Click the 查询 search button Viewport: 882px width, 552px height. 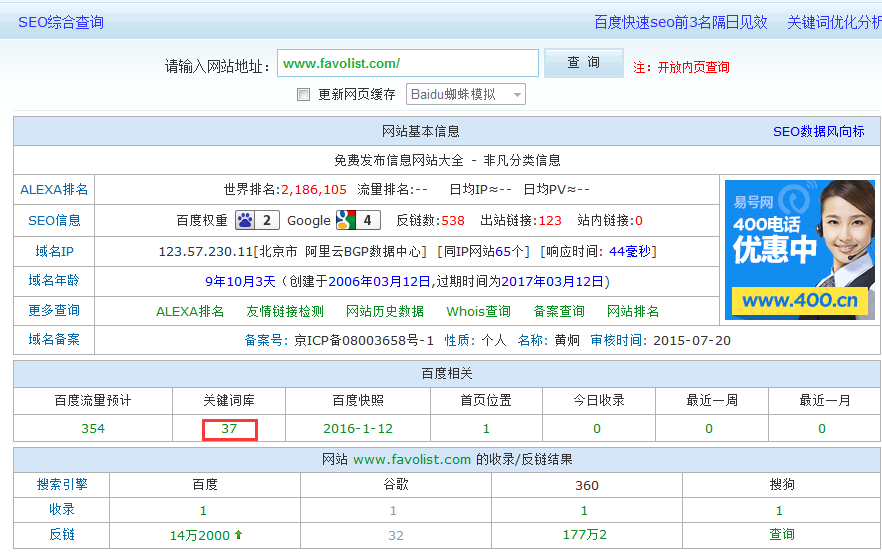583,63
